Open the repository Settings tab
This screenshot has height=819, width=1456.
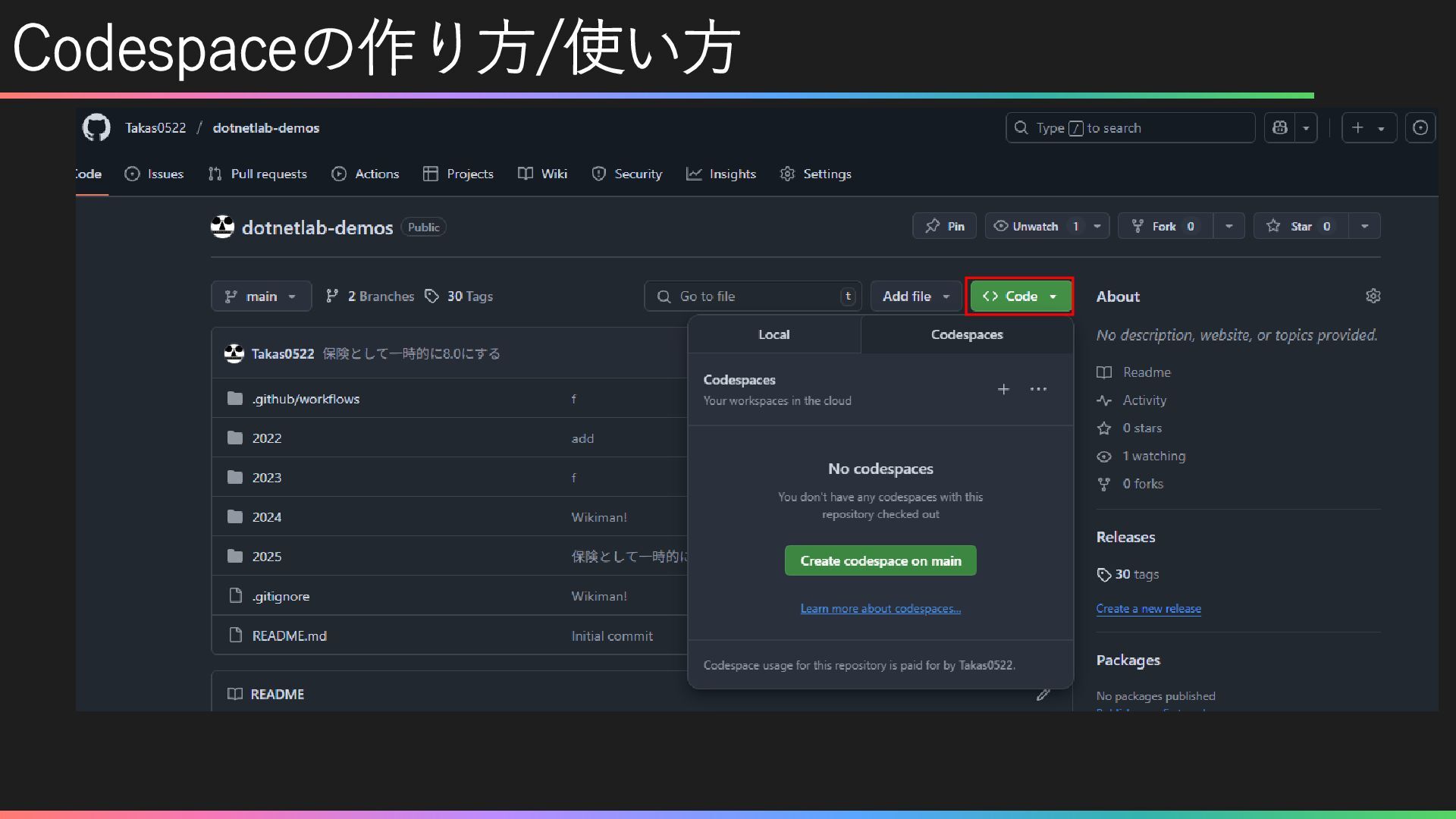[815, 174]
